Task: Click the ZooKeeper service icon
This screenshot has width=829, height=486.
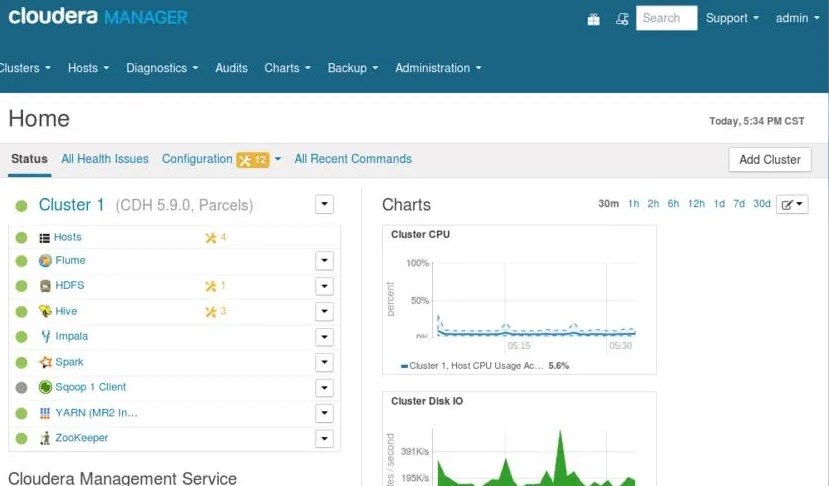Action: pos(45,438)
